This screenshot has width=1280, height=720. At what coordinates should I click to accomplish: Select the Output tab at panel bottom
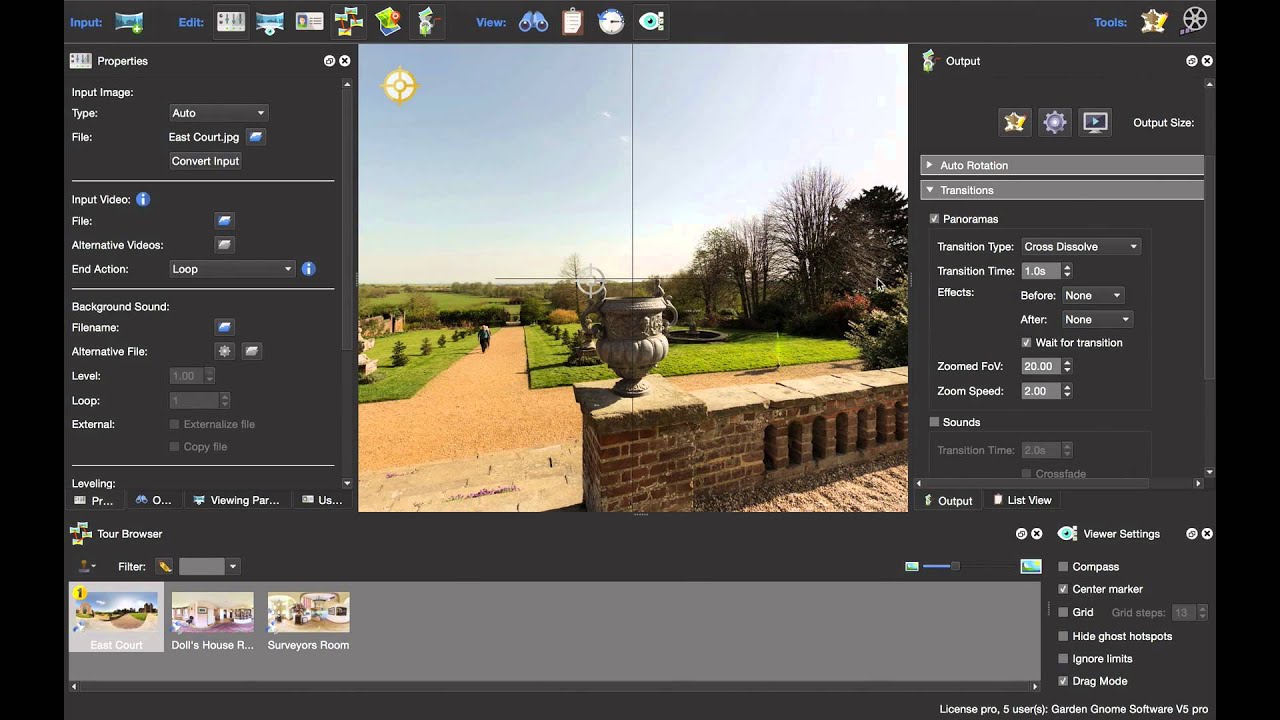pyautogui.click(x=947, y=500)
